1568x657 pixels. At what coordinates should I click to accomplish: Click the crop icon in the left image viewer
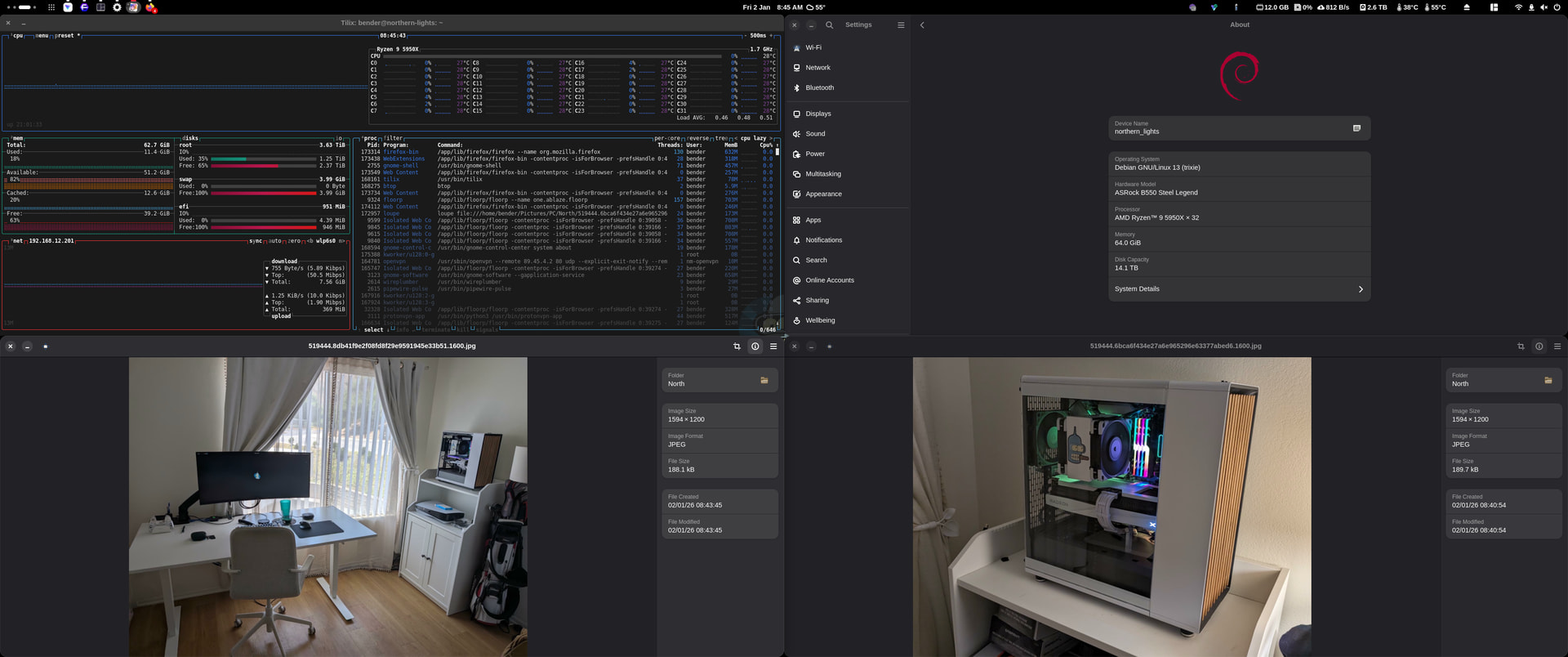[737, 346]
